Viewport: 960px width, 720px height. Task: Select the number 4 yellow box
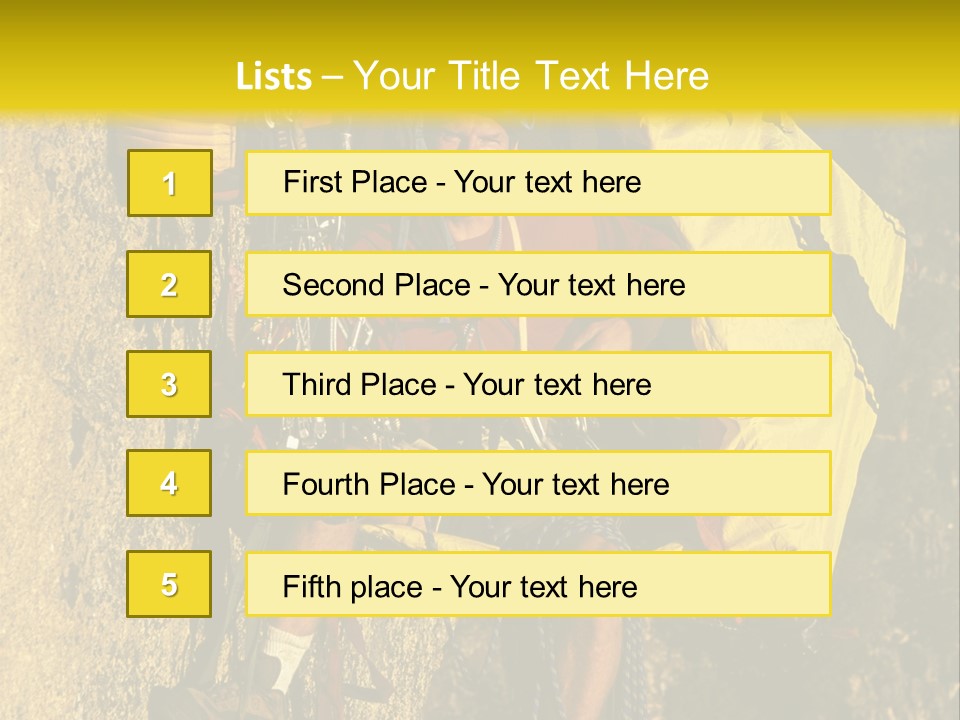pyautogui.click(x=169, y=483)
